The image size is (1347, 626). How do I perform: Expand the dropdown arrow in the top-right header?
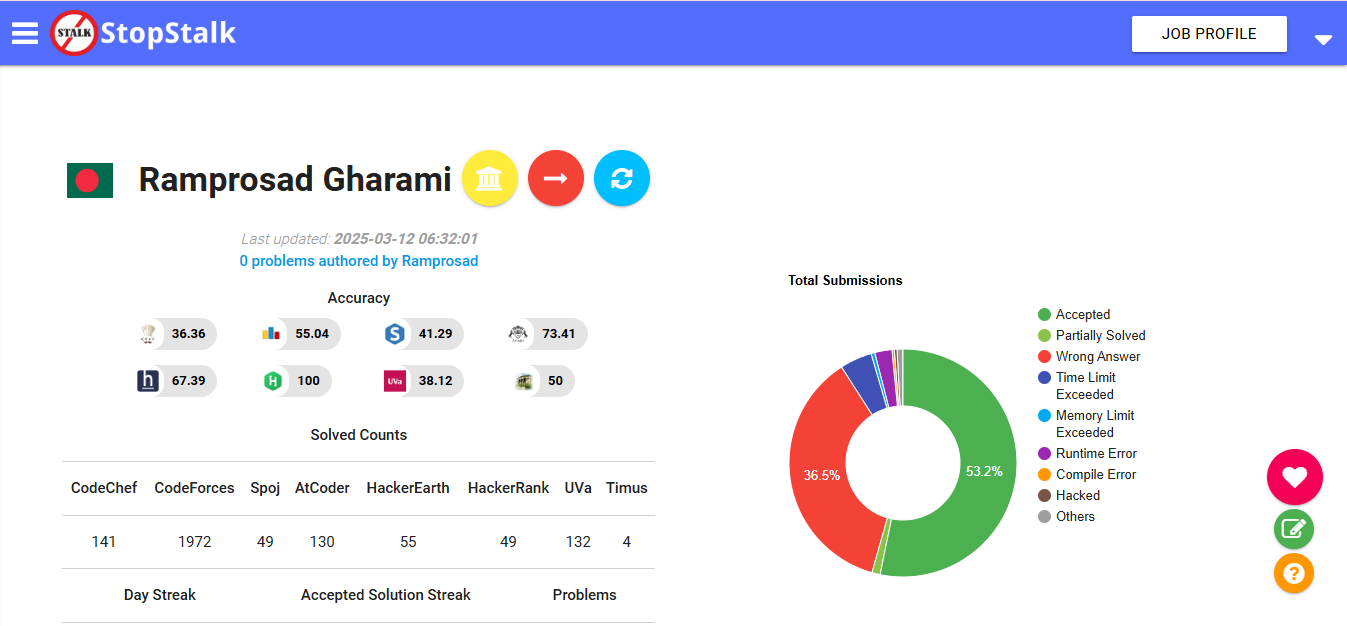click(1323, 39)
